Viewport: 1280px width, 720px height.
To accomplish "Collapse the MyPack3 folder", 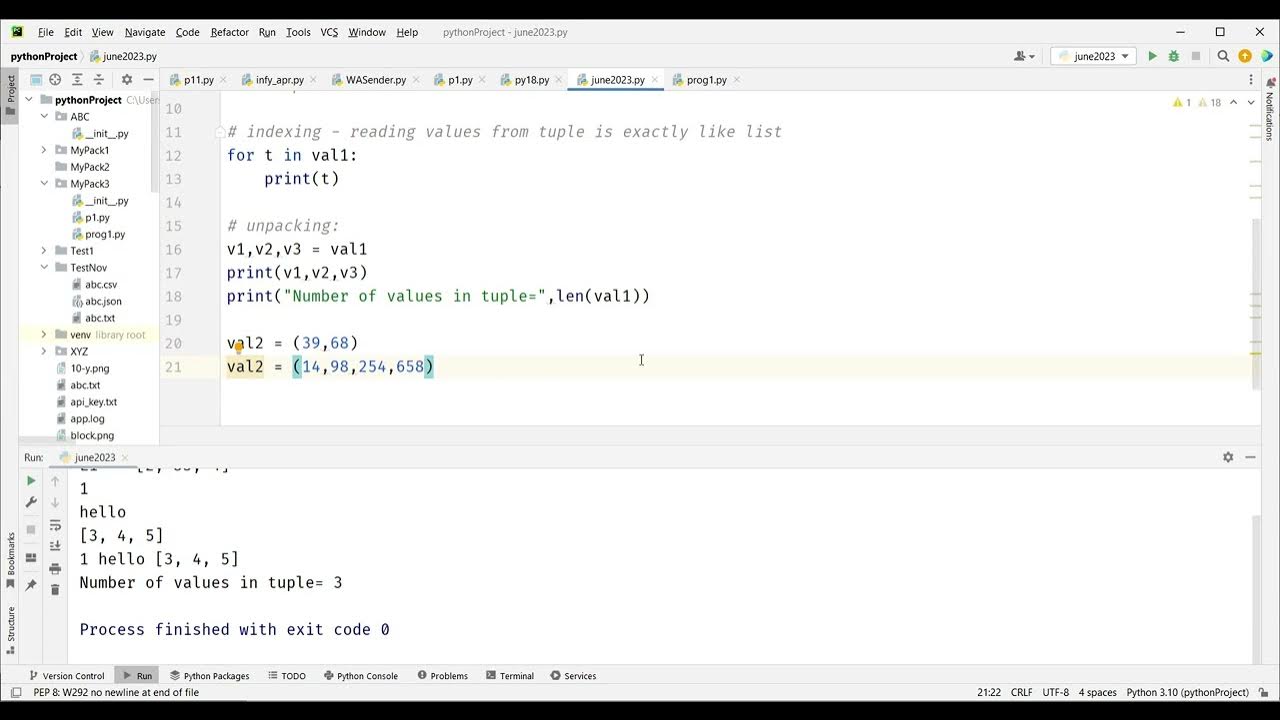I will pyautogui.click(x=44, y=184).
